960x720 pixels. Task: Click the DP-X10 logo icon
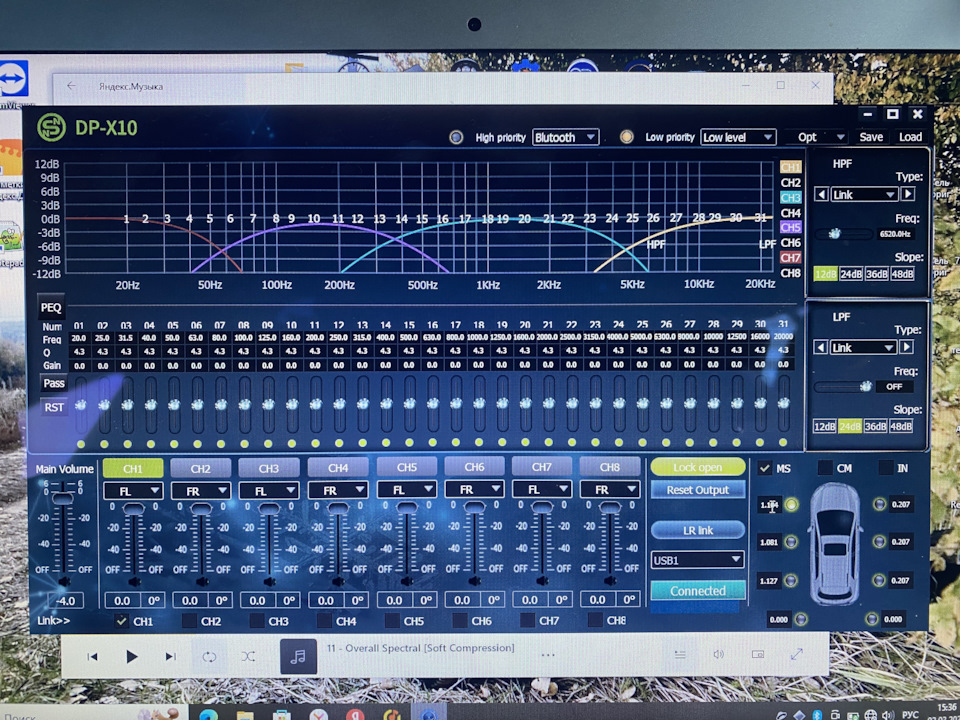point(51,127)
